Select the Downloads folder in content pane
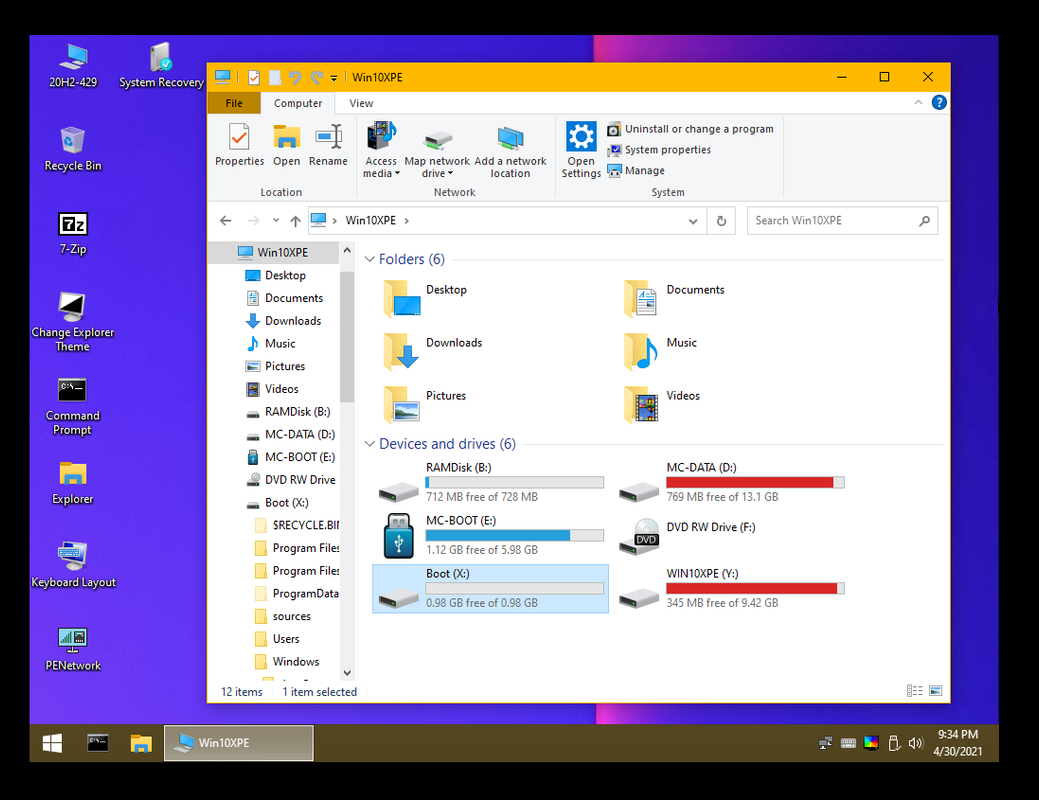 pos(433,350)
